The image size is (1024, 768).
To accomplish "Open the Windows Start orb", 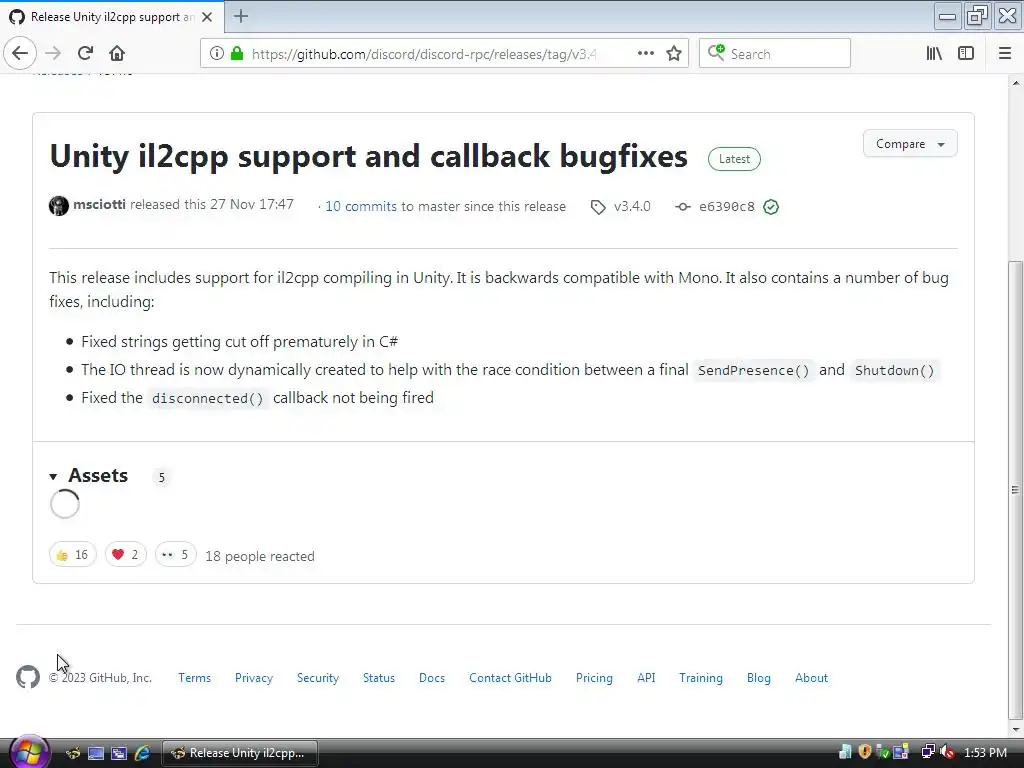I will (28, 752).
